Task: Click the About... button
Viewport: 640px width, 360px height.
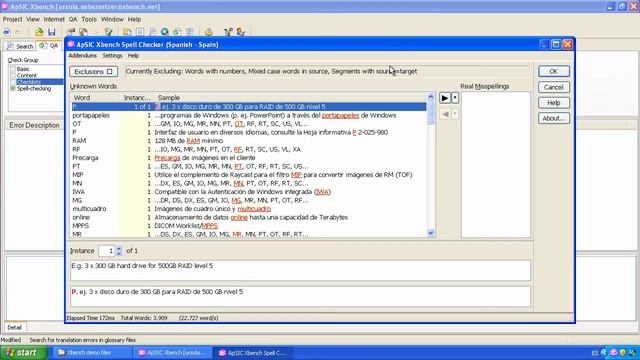Action: click(553, 118)
